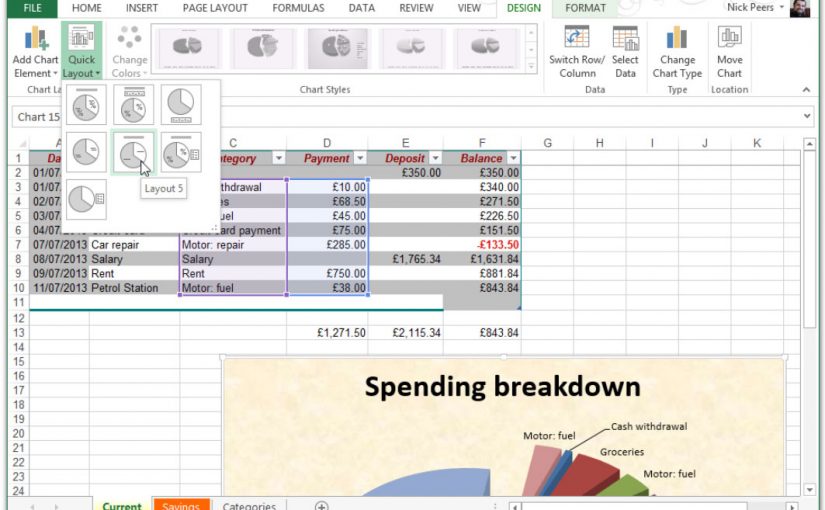Open the Change Colors palette
Image resolution: width=825 pixels, height=510 pixels.
(x=129, y=52)
